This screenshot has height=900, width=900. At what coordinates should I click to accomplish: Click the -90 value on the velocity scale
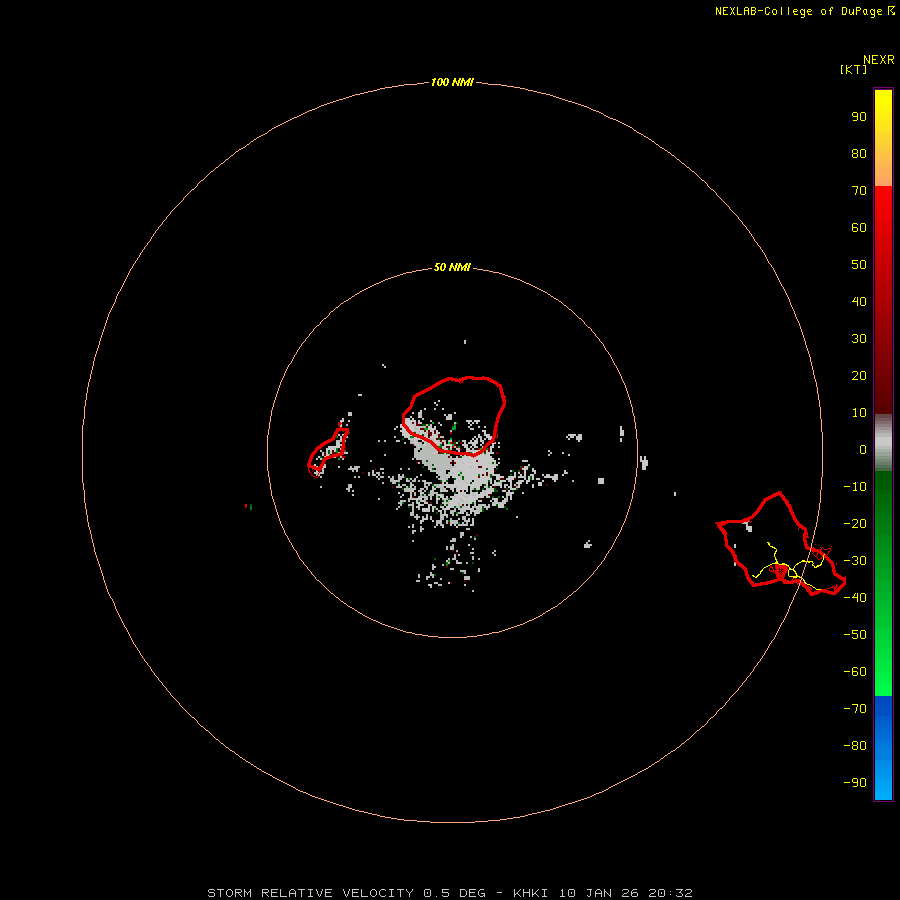[855, 783]
